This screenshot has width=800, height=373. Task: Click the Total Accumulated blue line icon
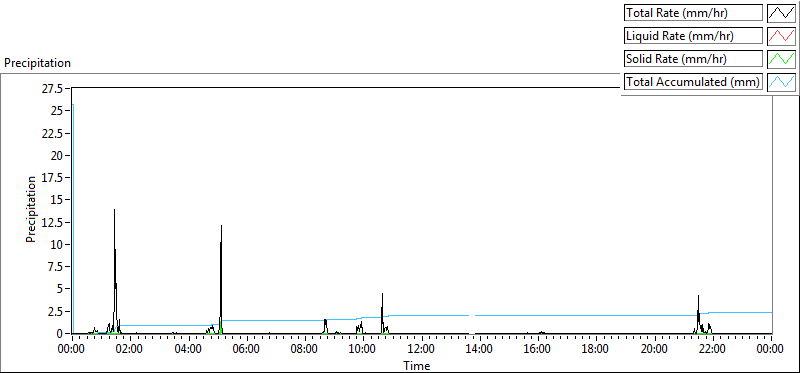coord(781,82)
